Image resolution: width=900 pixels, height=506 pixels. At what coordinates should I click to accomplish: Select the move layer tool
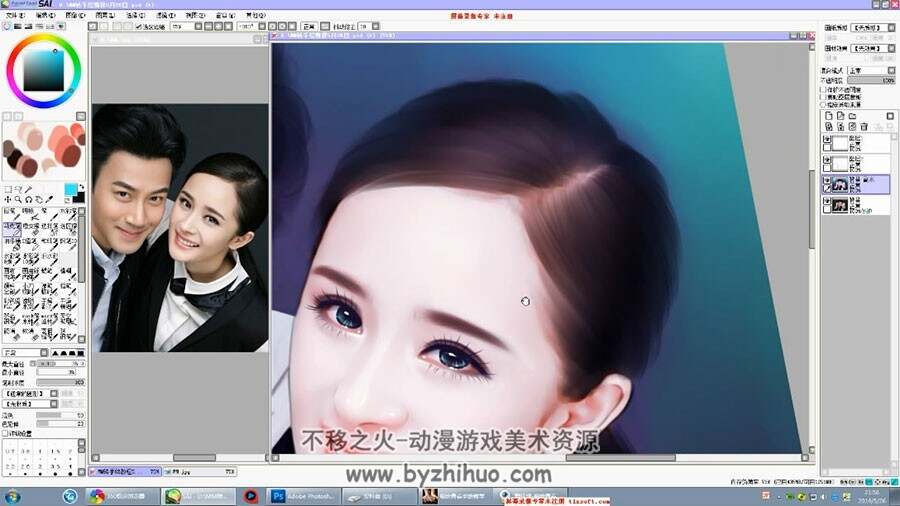coord(7,199)
